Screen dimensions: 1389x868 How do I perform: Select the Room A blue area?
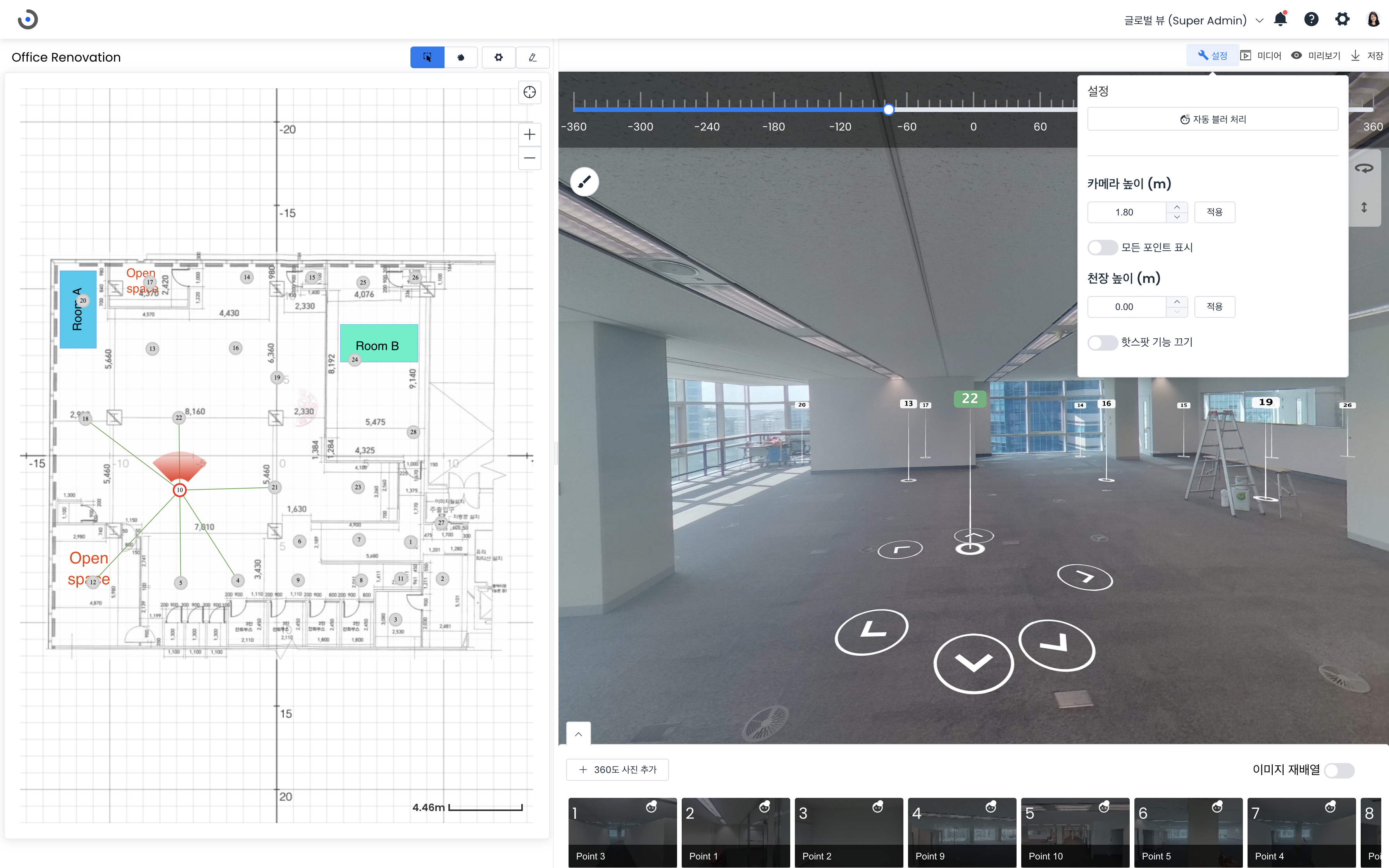78,310
